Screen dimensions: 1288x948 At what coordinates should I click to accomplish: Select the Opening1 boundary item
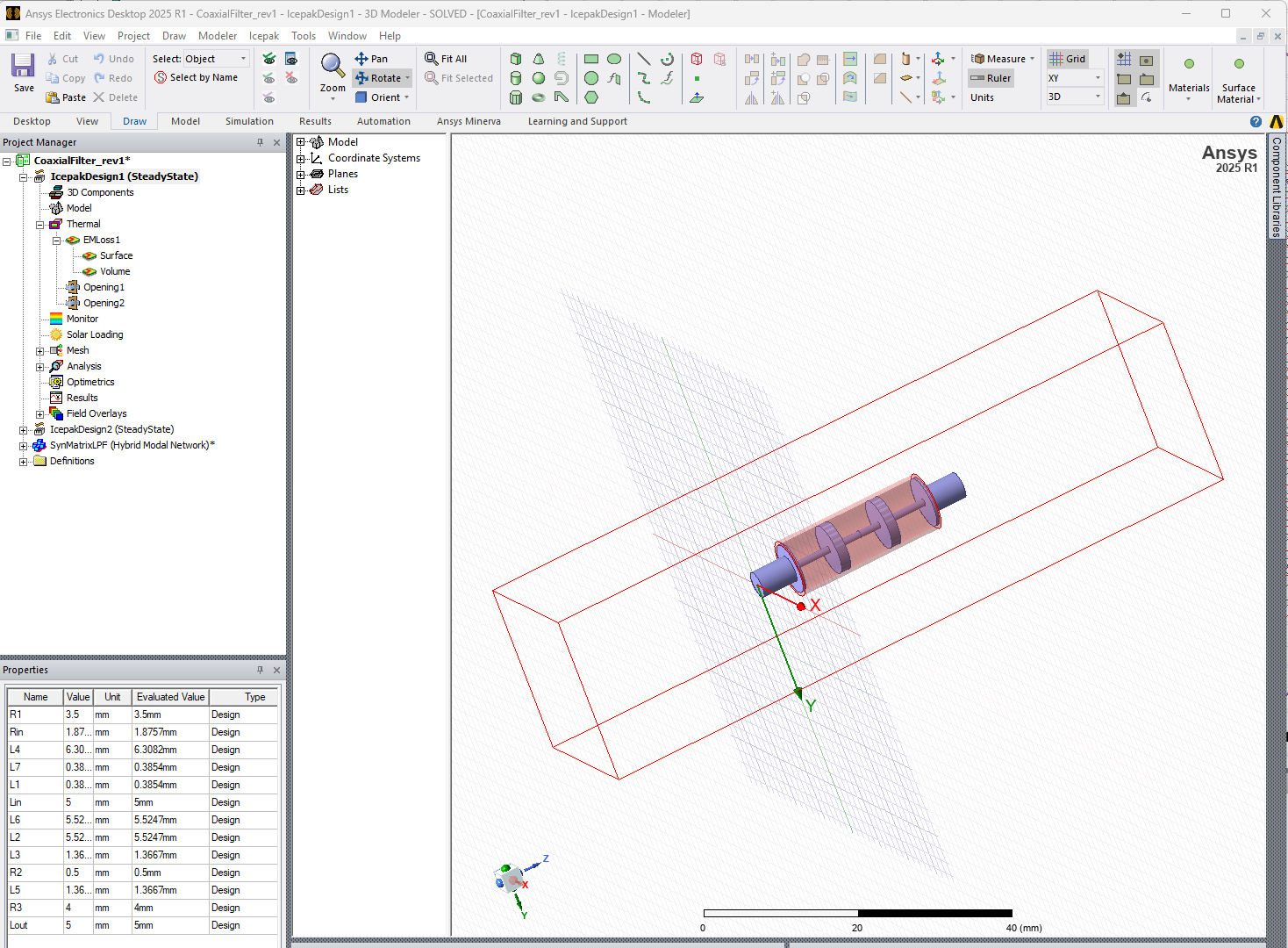(104, 287)
